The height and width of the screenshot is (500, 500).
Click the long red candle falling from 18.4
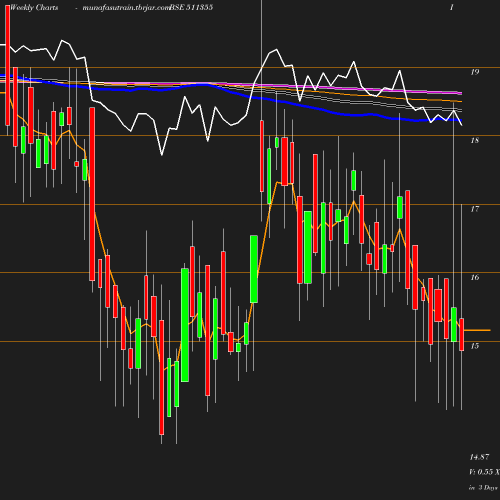coord(92,194)
